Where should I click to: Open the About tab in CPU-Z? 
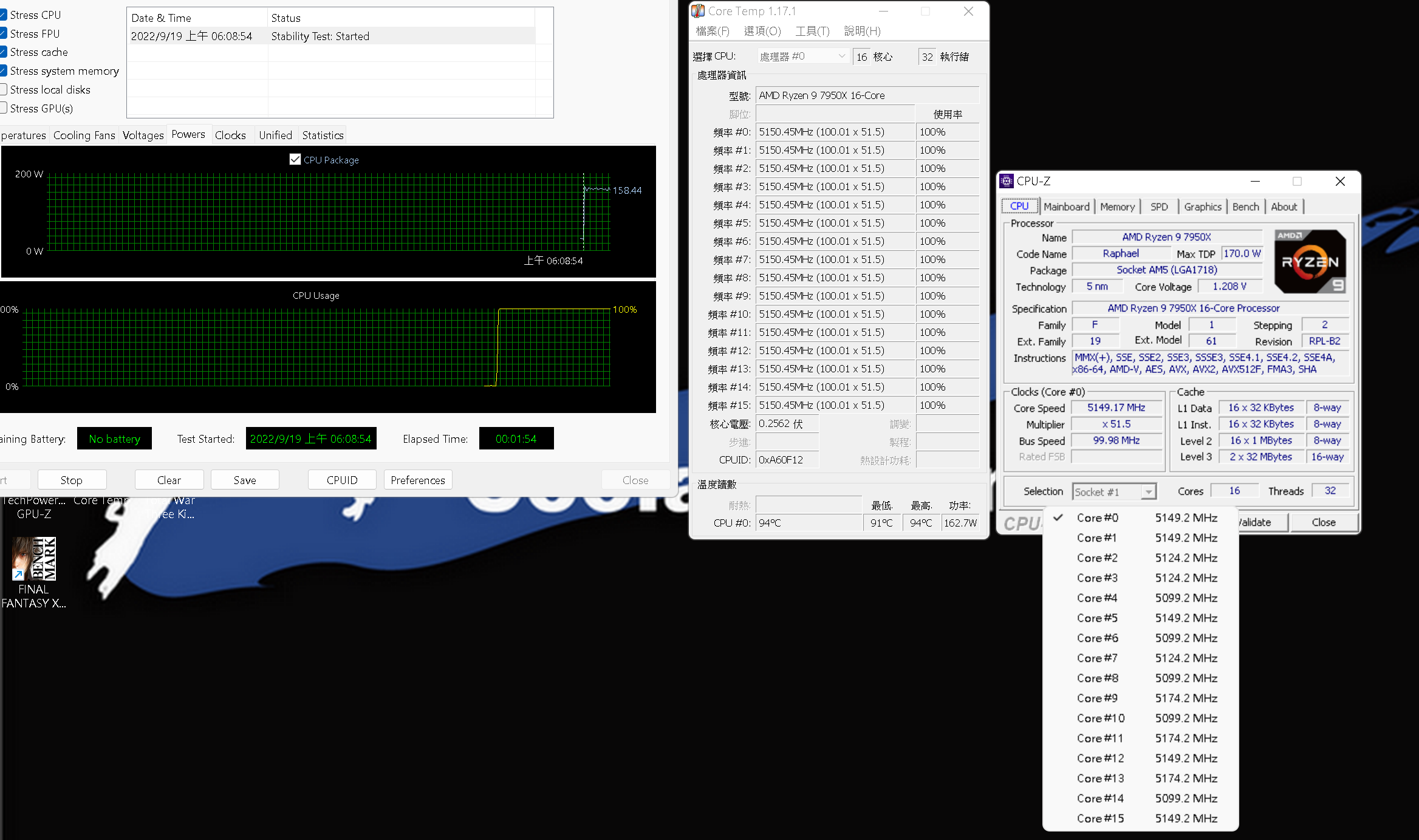(x=1284, y=207)
